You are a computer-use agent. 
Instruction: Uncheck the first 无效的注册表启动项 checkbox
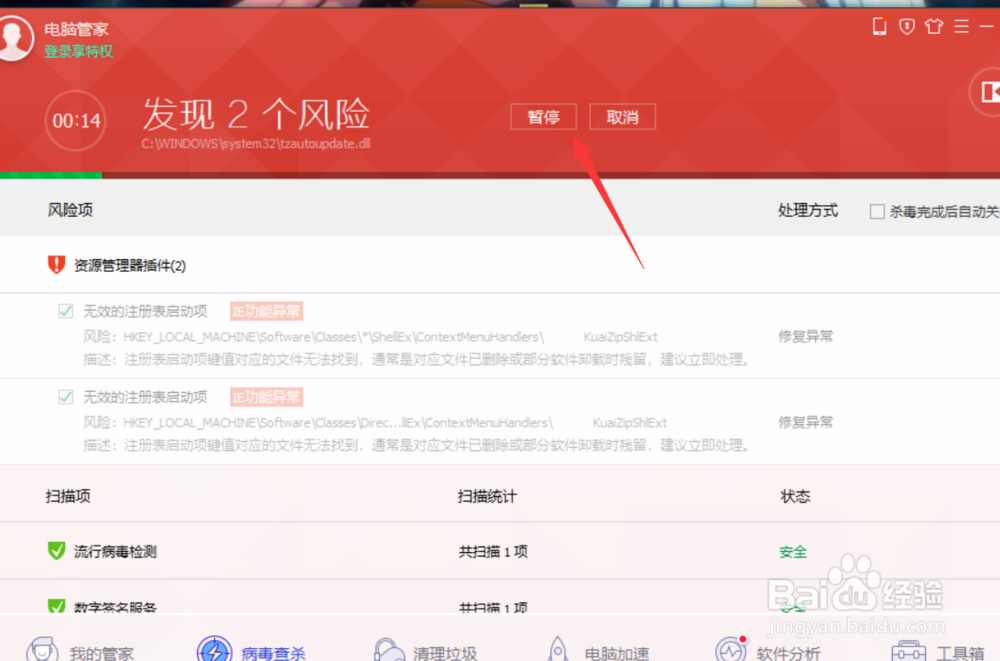point(66,311)
